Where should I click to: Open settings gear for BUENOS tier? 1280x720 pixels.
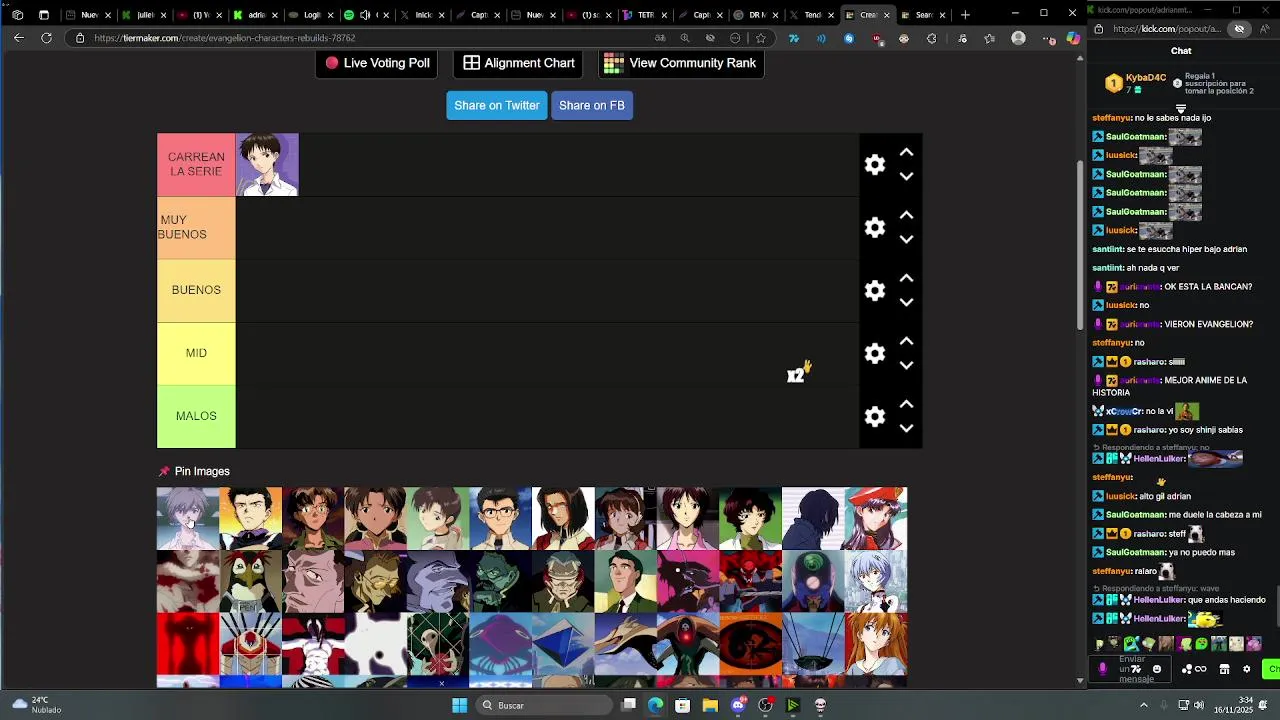coord(875,291)
